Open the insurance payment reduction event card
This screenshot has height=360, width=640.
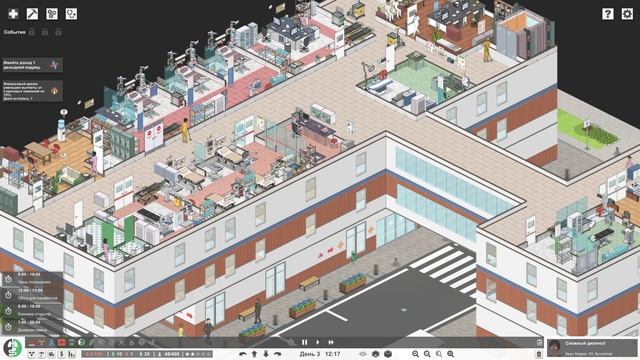[x=32, y=91]
